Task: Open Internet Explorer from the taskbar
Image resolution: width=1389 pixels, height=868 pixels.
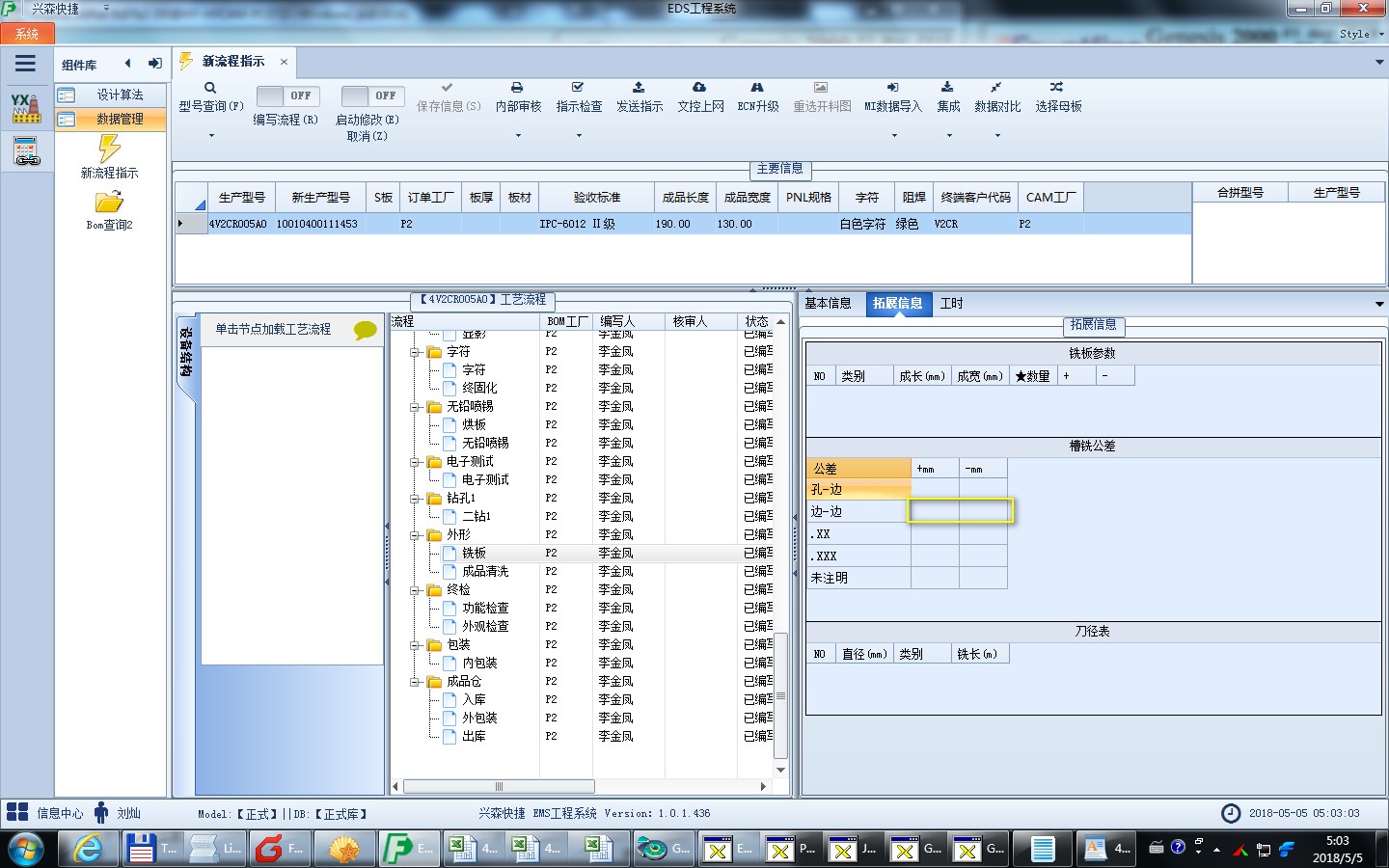Action: 89,849
